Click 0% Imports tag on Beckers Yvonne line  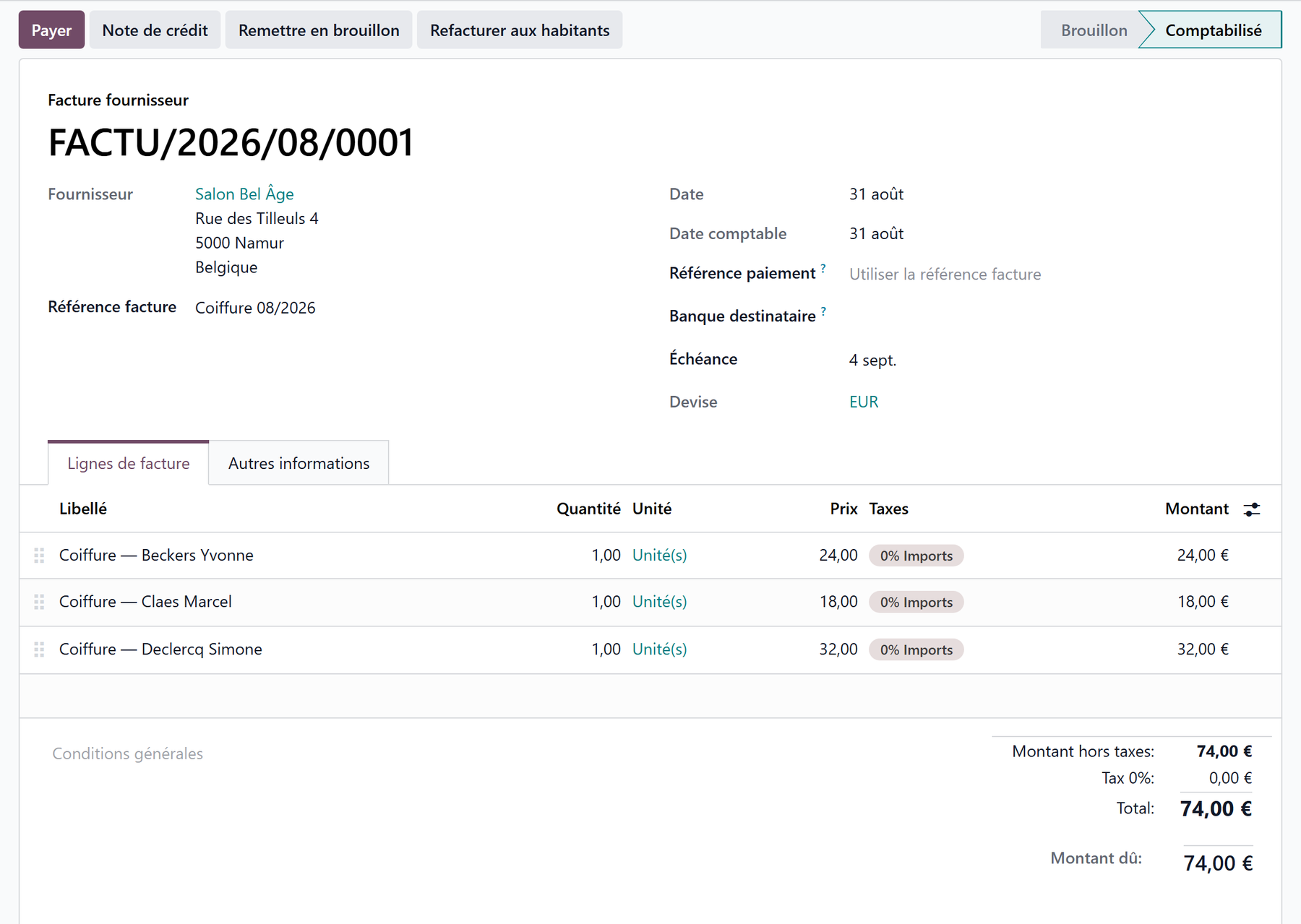(916, 556)
